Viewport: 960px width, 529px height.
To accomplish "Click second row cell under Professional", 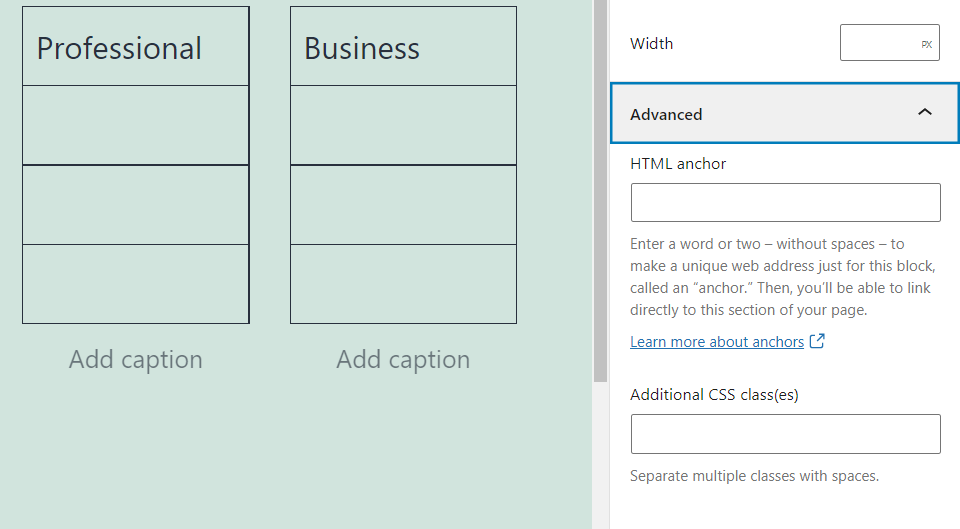I will 135,125.
